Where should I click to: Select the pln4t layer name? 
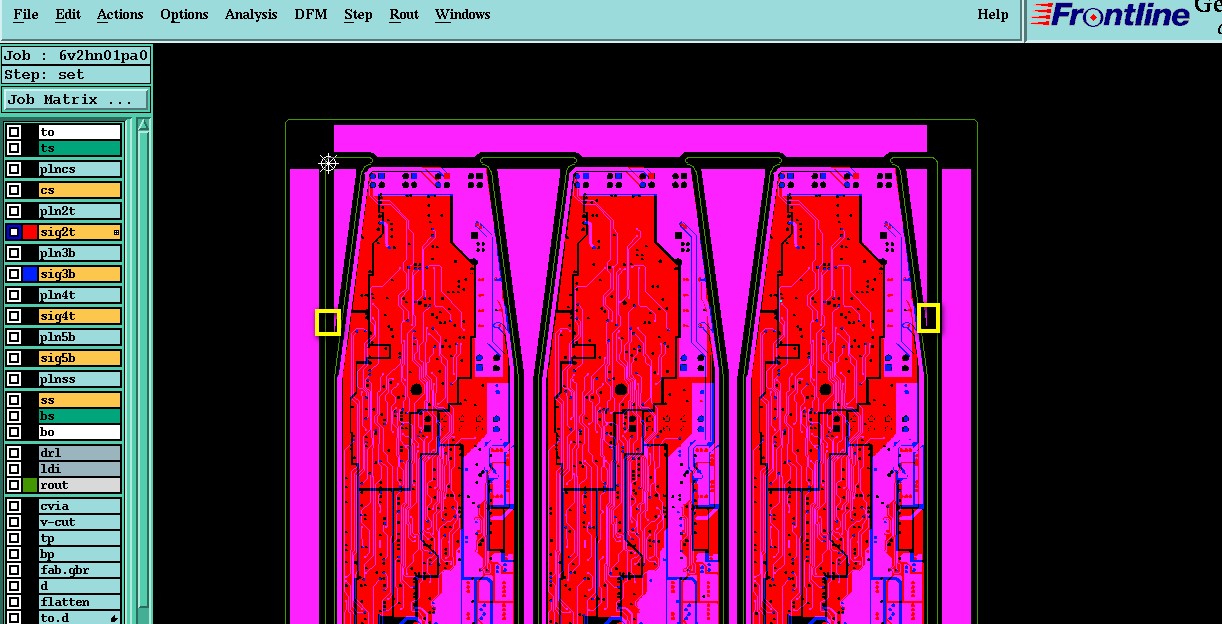click(80, 295)
